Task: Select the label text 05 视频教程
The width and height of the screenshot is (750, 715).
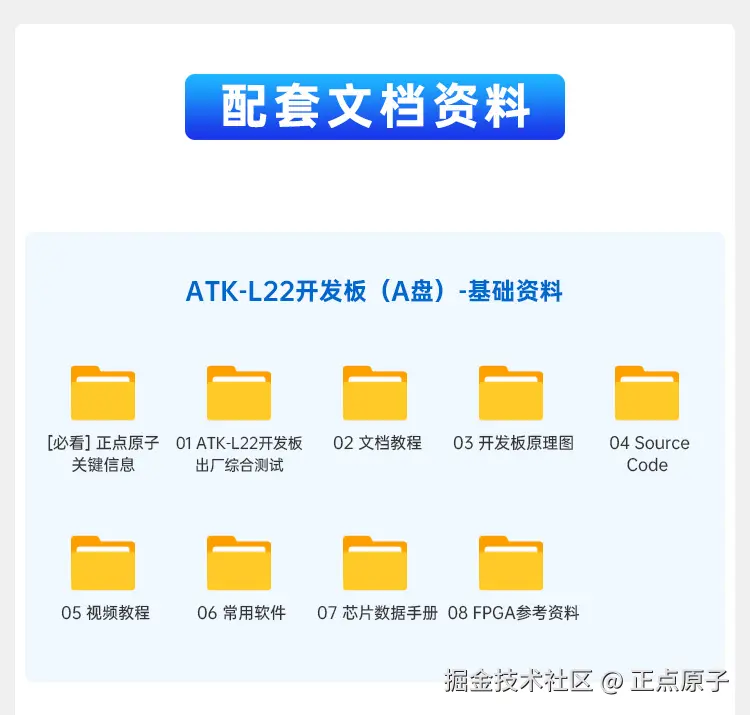Action: (105, 613)
